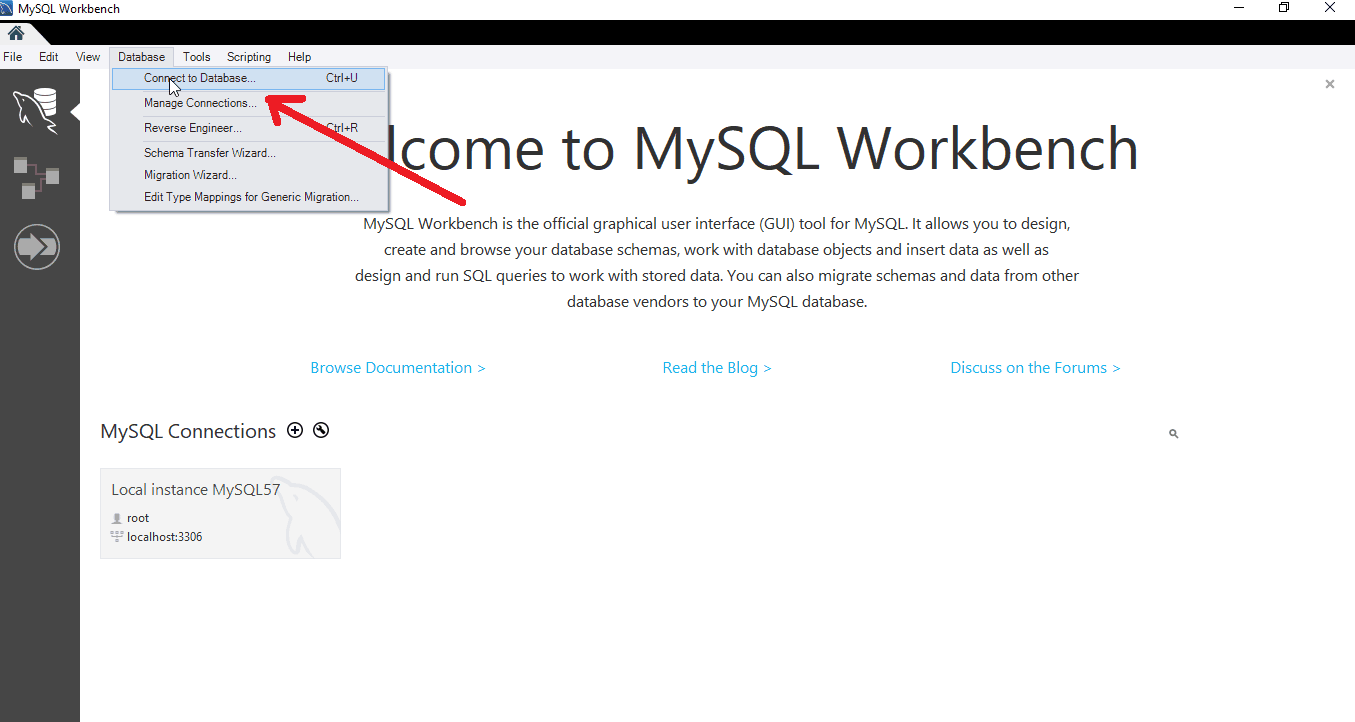Open the data modeling sidebar icon
This screenshot has width=1355, height=722.
[x=36, y=177]
